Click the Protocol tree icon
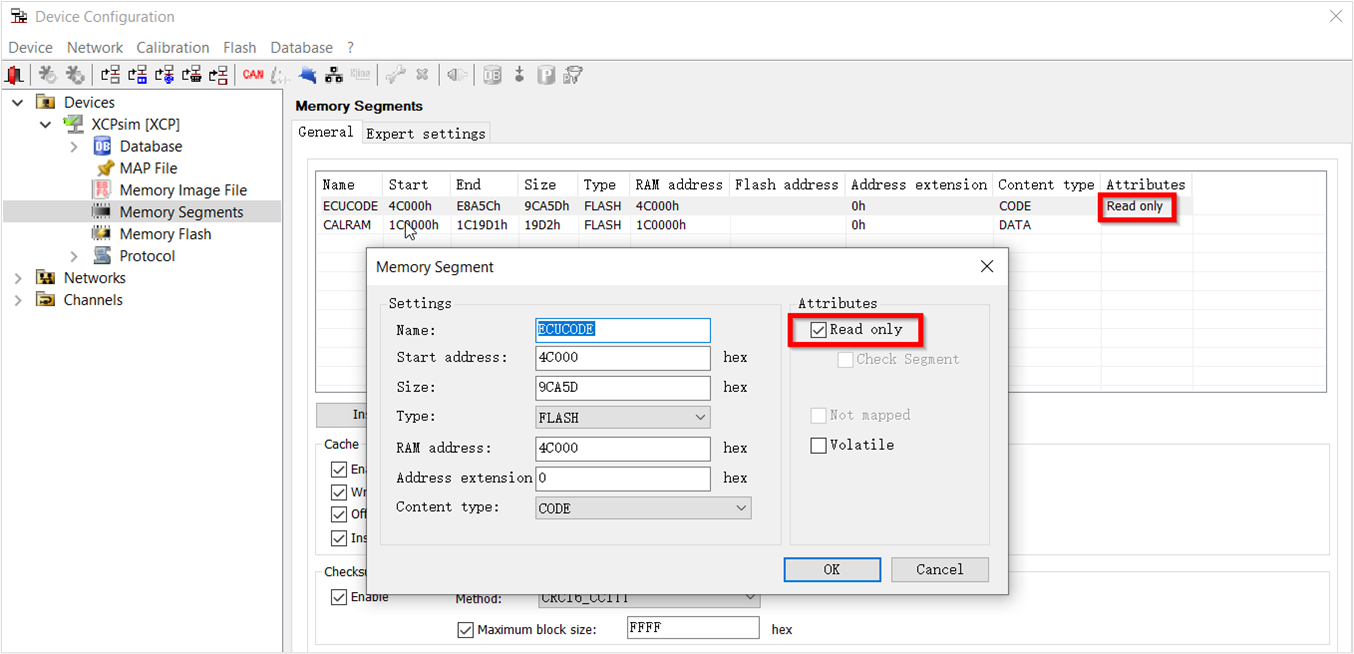Image resolution: width=1354 pixels, height=654 pixels. click(x=102, y=256)
